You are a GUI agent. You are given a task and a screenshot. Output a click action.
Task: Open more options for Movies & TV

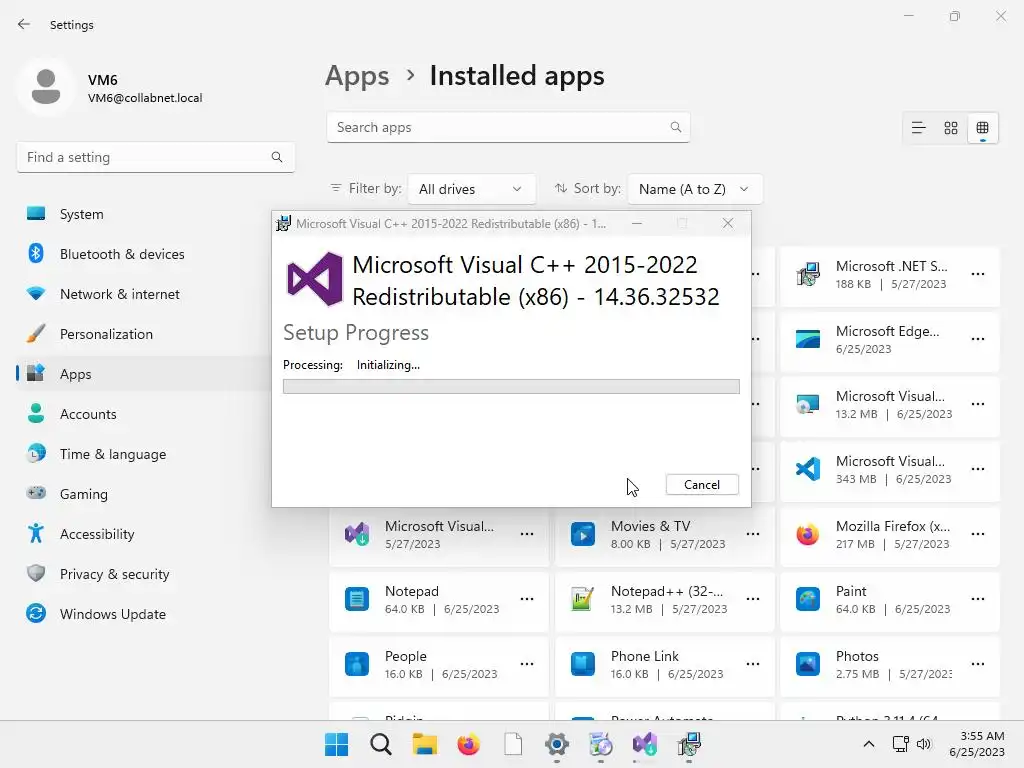tap(753, 534)
